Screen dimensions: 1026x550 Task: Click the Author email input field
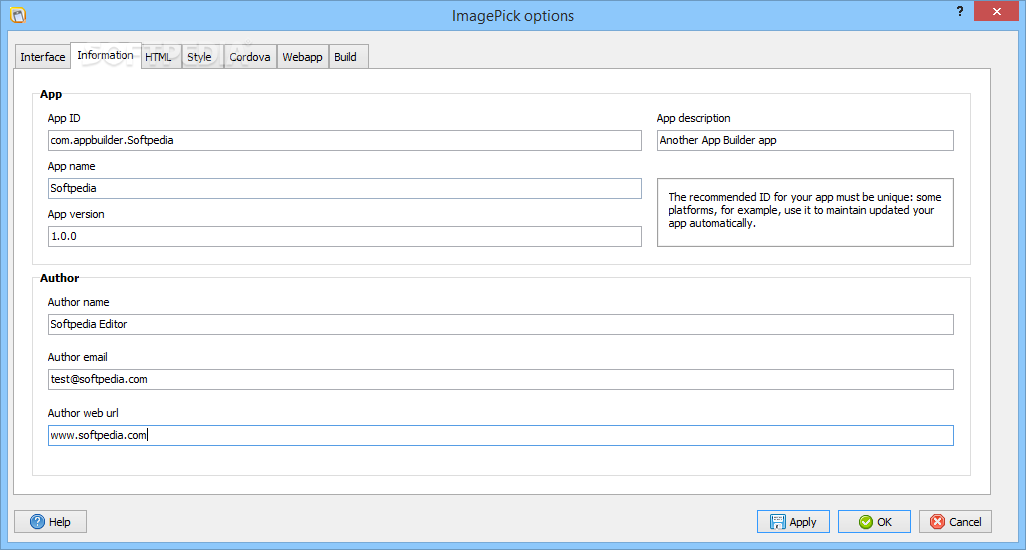[501, 379]
